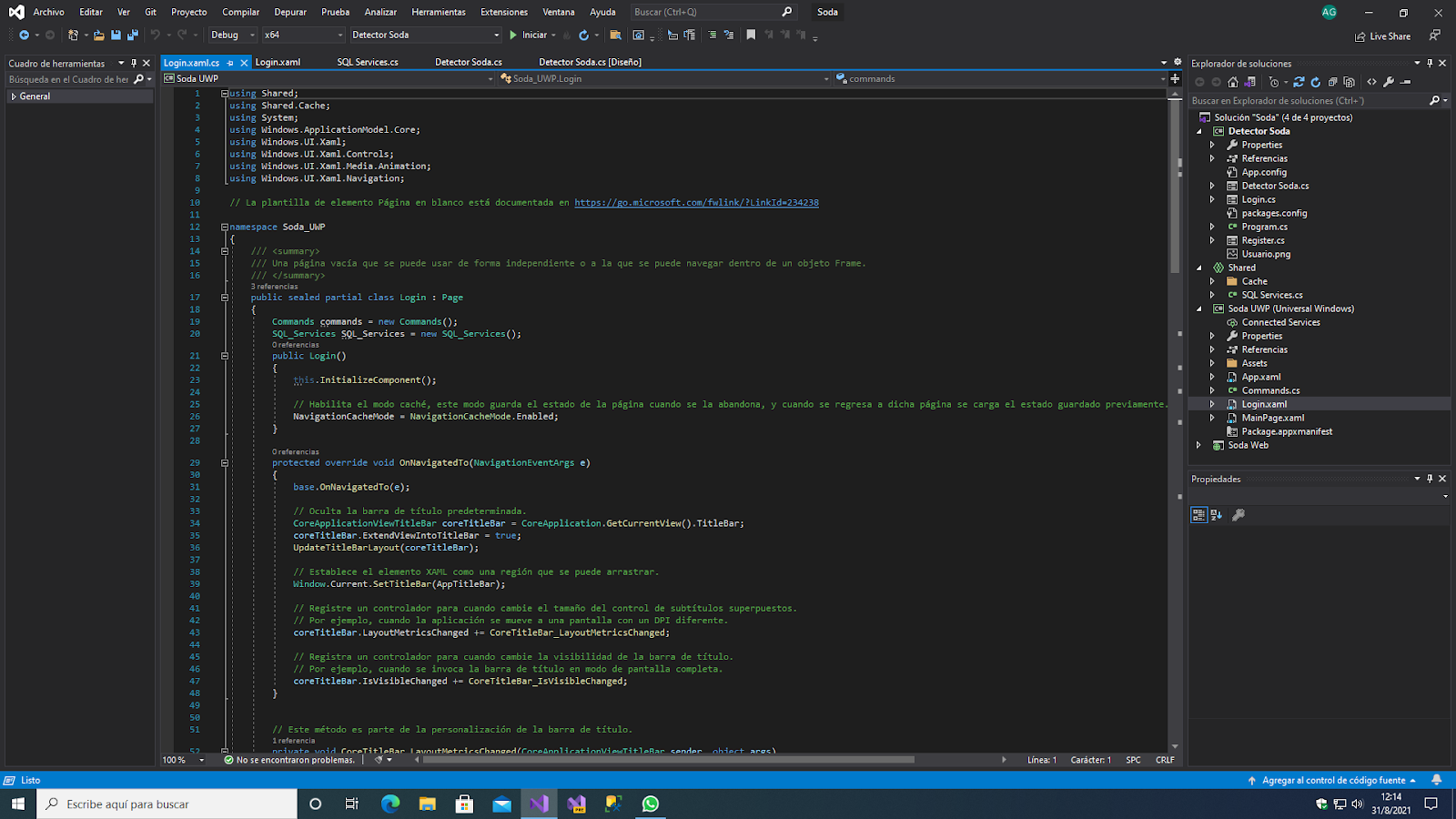
Task: Expand the General group in the toolbox
Action: (14, 96)
